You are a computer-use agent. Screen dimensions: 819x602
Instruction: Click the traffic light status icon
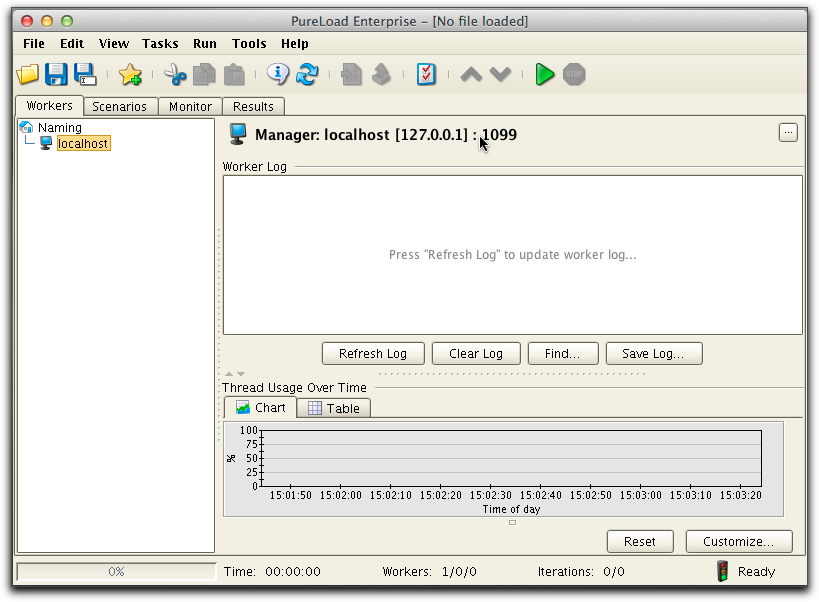(722, 571)
